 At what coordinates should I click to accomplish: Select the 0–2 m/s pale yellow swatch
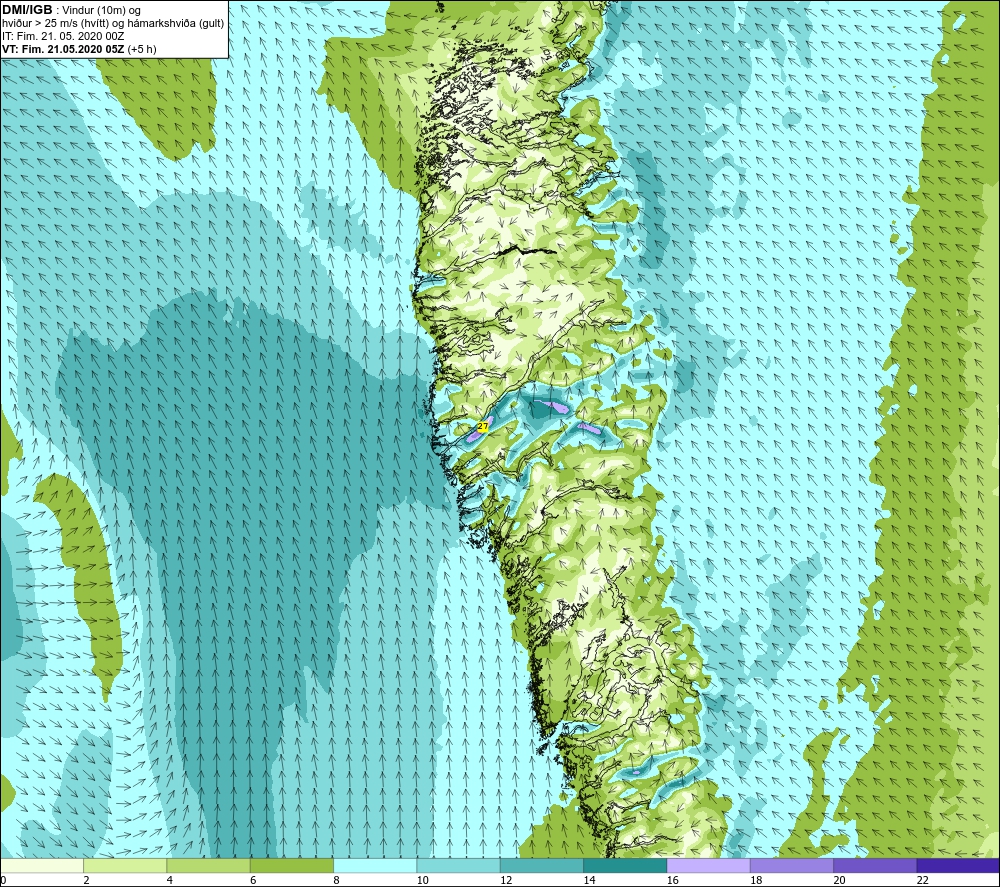42,865
